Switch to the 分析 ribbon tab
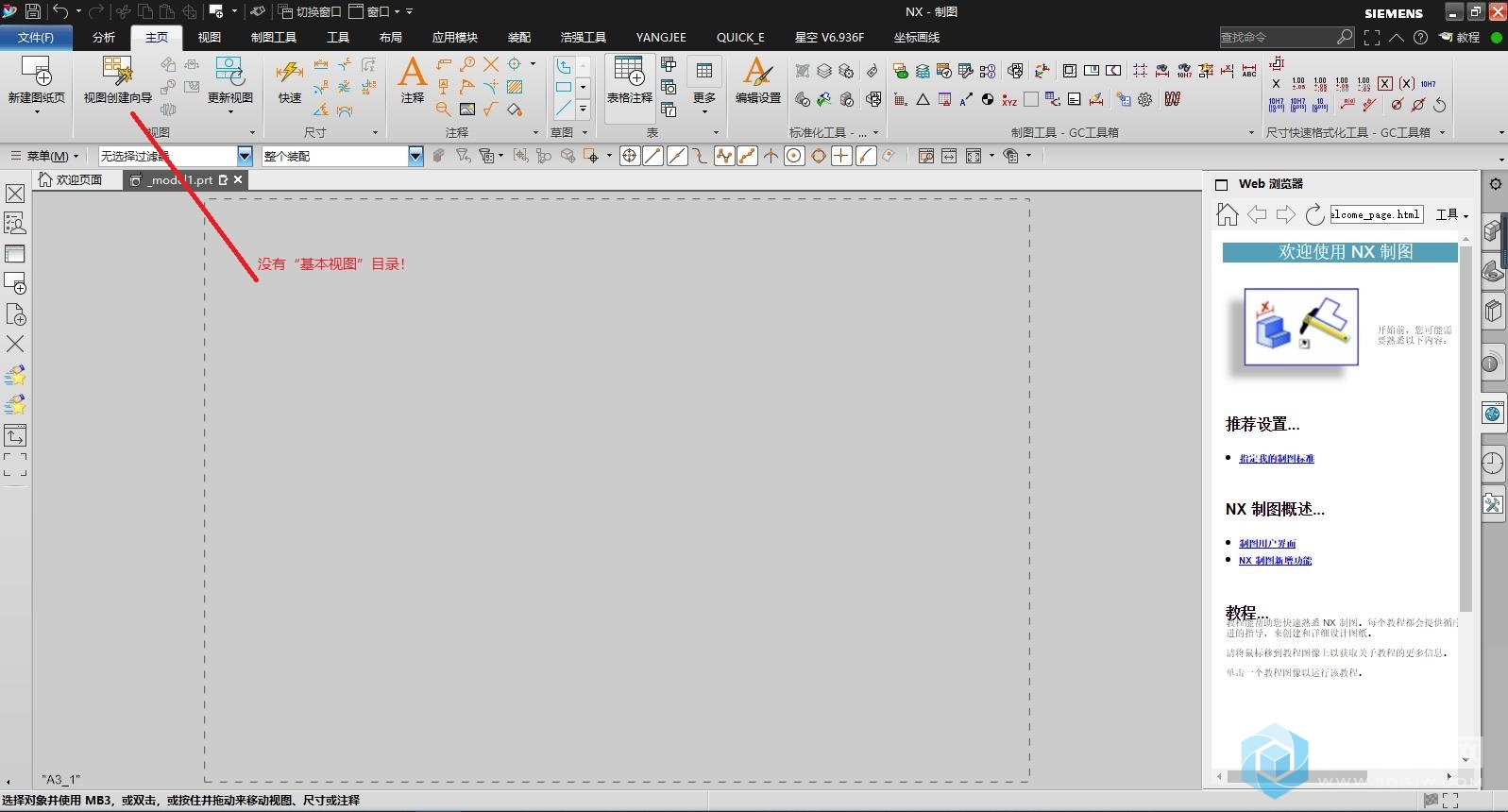Viewport: 1508px width, 812px height. point(104,37)
